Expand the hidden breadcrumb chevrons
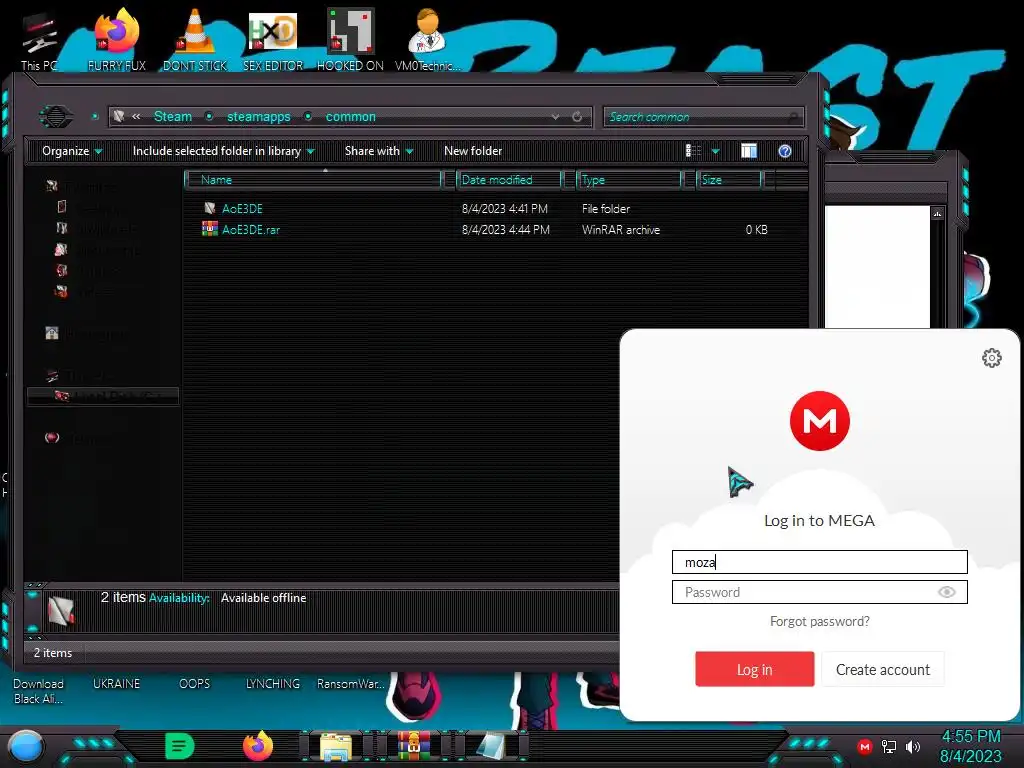This screenshot has height=768, width=1024. [136, 116]
